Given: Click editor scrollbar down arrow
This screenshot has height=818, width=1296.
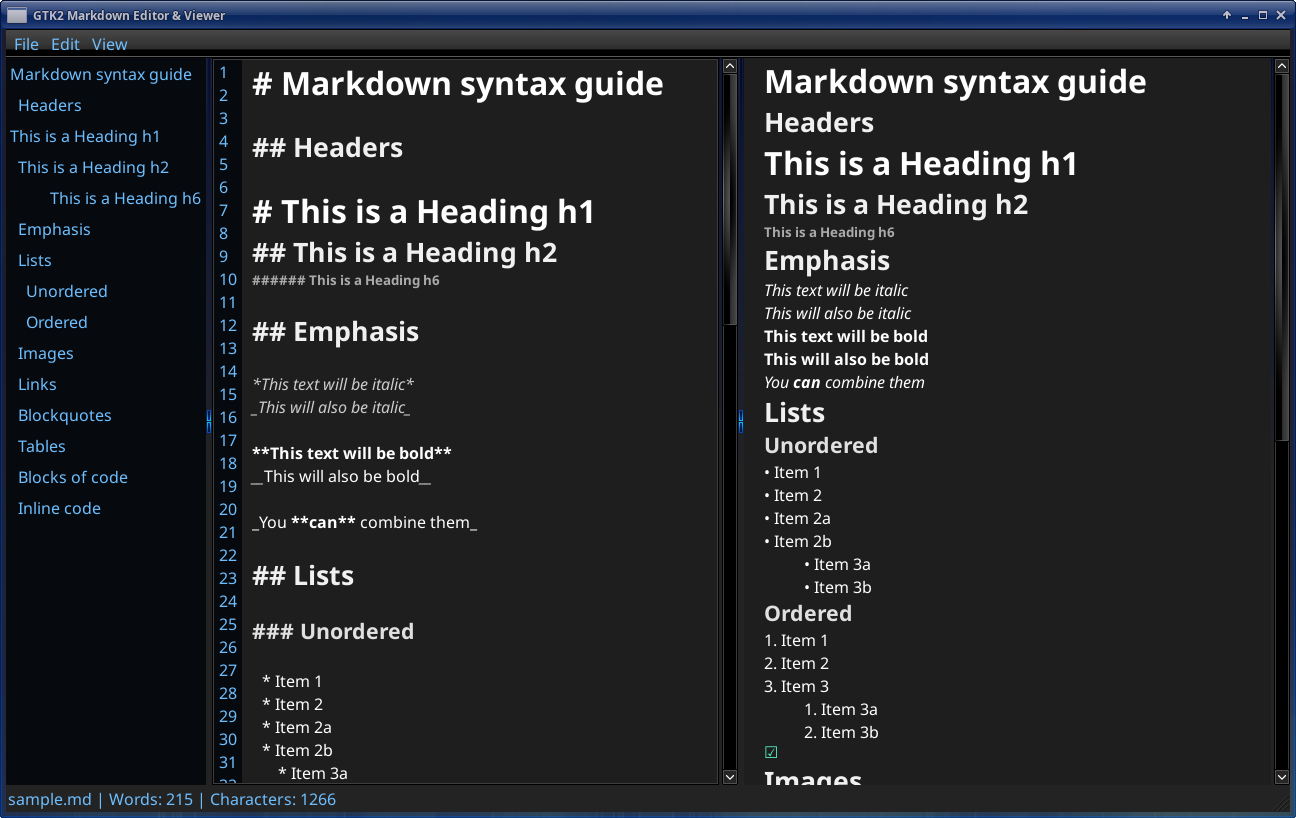Looking at the screenshot, I should coord(730,776).
